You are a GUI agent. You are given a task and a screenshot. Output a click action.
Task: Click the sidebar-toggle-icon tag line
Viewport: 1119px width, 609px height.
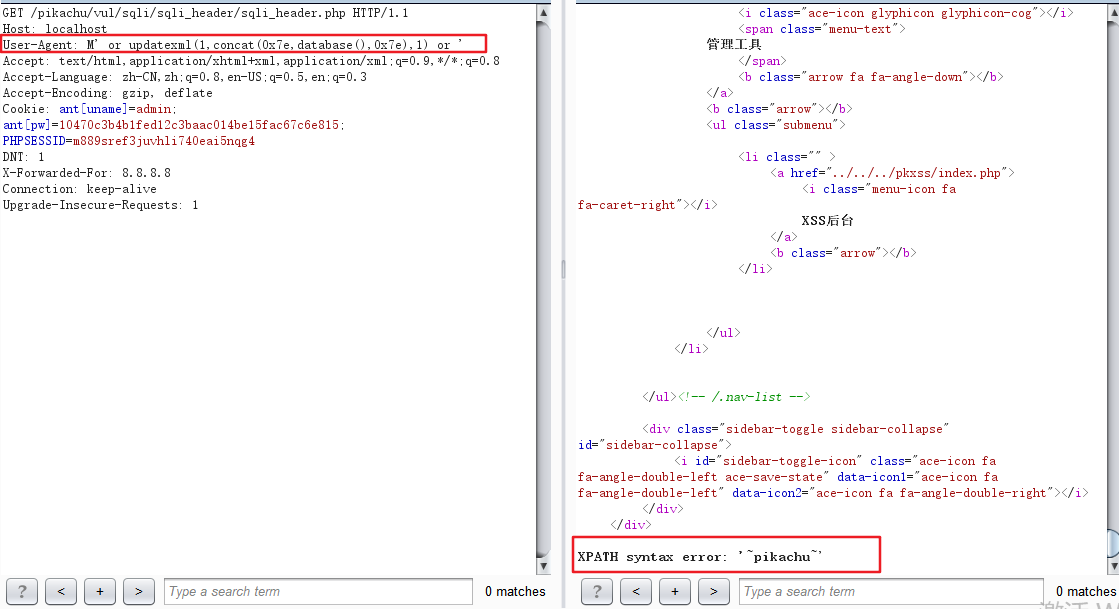click(835, 461)
